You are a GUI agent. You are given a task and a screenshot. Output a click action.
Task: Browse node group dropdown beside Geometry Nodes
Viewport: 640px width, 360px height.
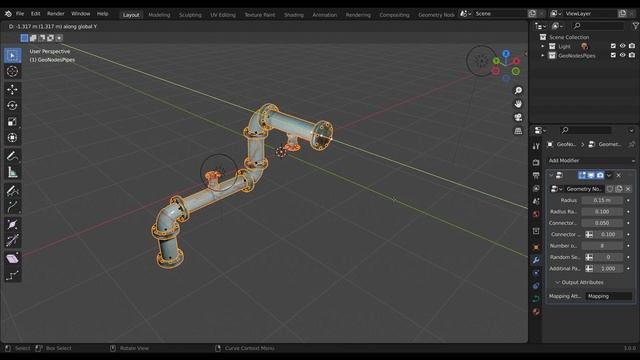(x=556, y=189)
